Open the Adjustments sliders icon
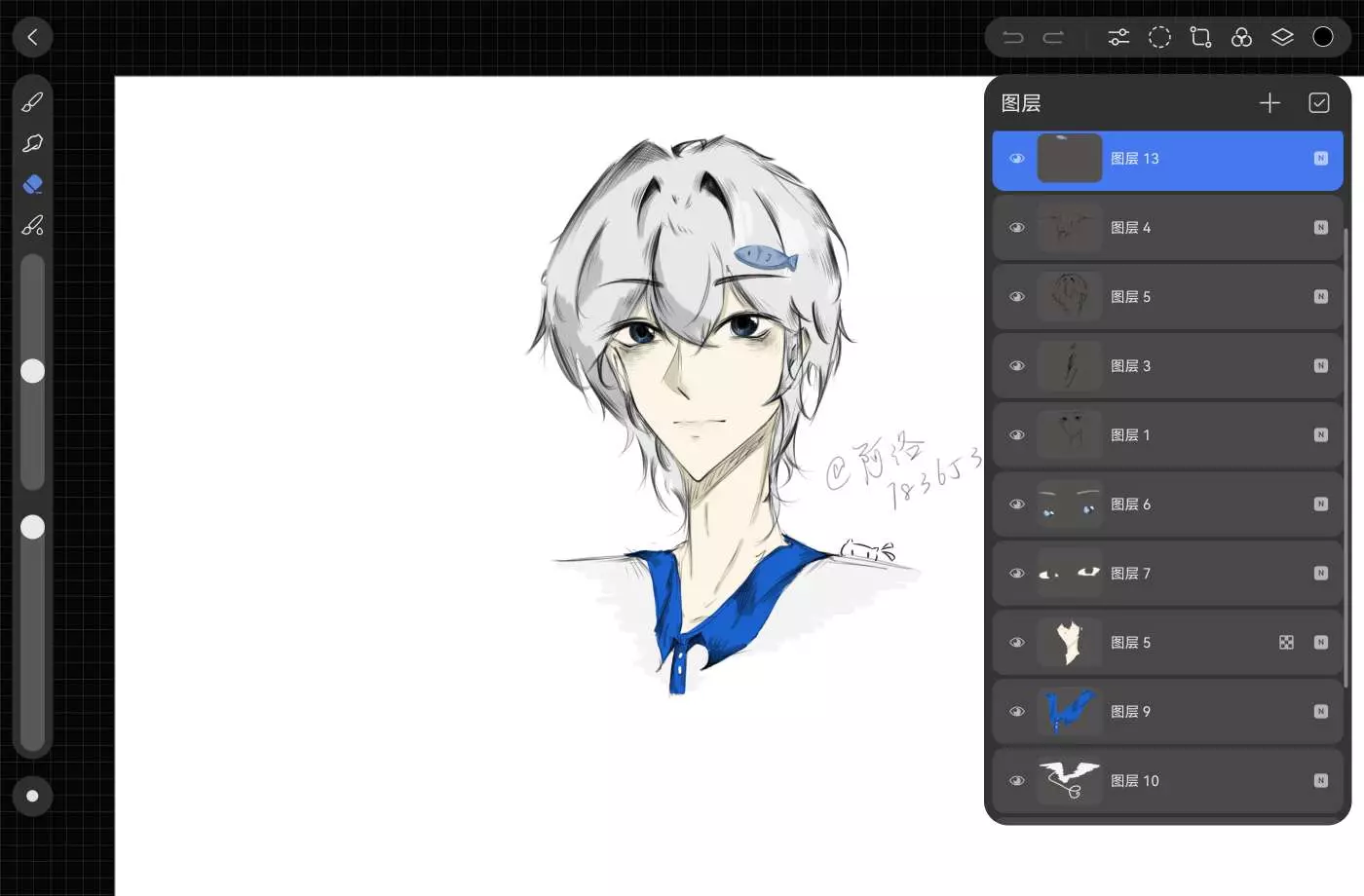The width and height of the screenshot is (1364, 896). (1118, 37)
